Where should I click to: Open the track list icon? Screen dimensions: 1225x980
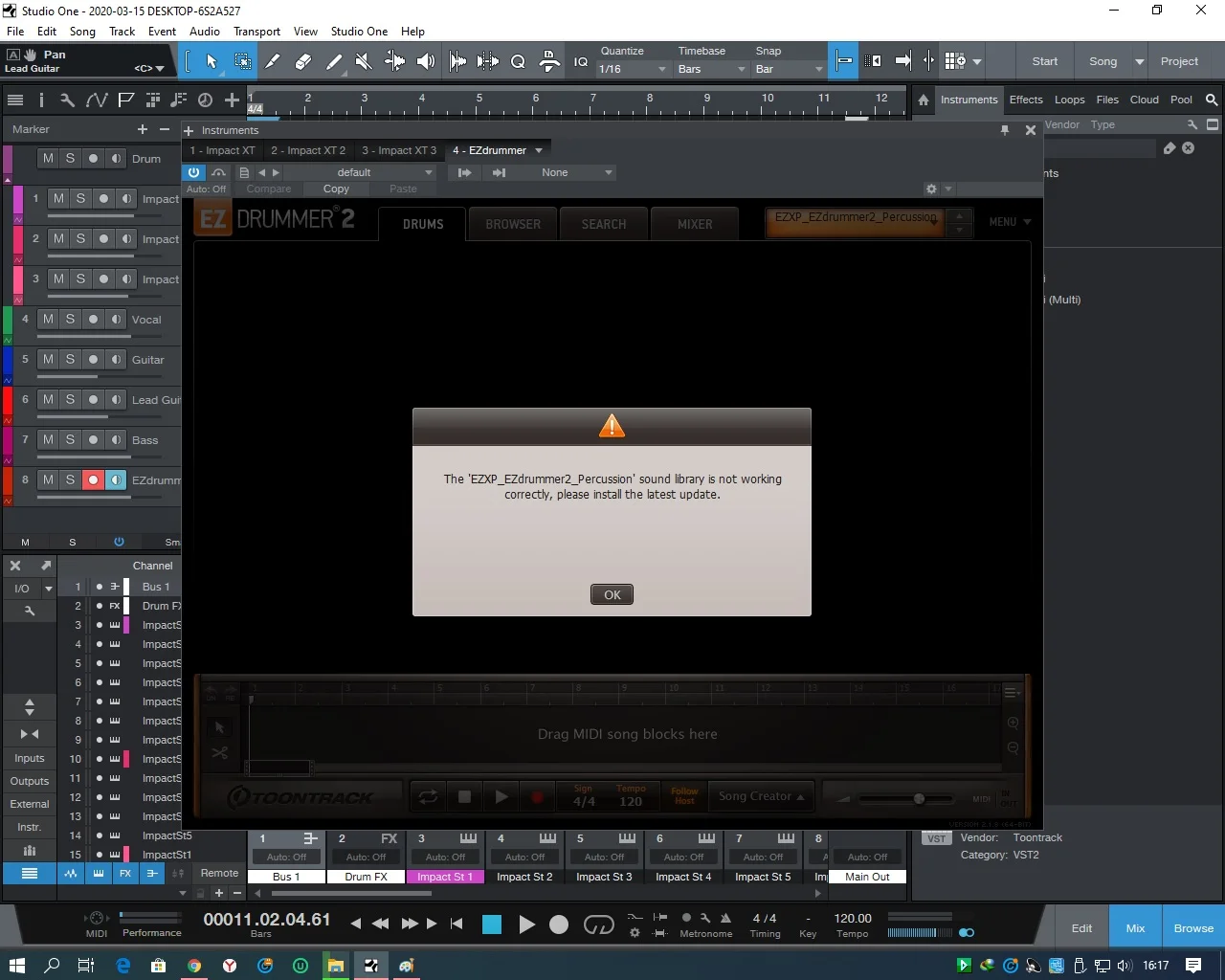[x=15, y=100]
